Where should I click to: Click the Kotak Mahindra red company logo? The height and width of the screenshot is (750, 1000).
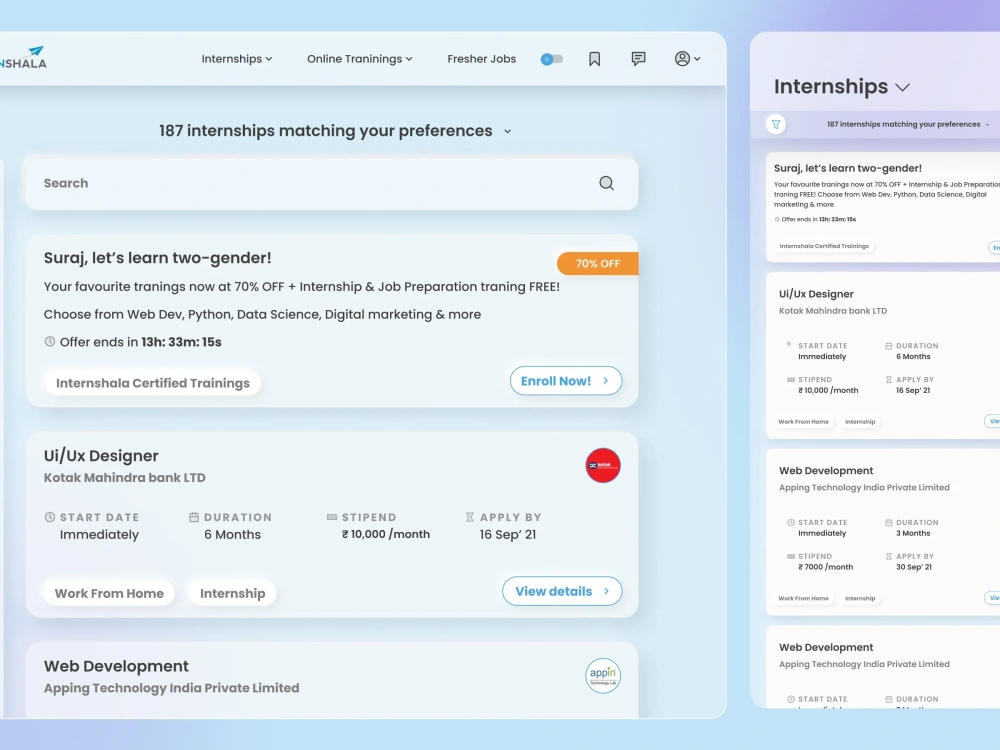(603, 465)
